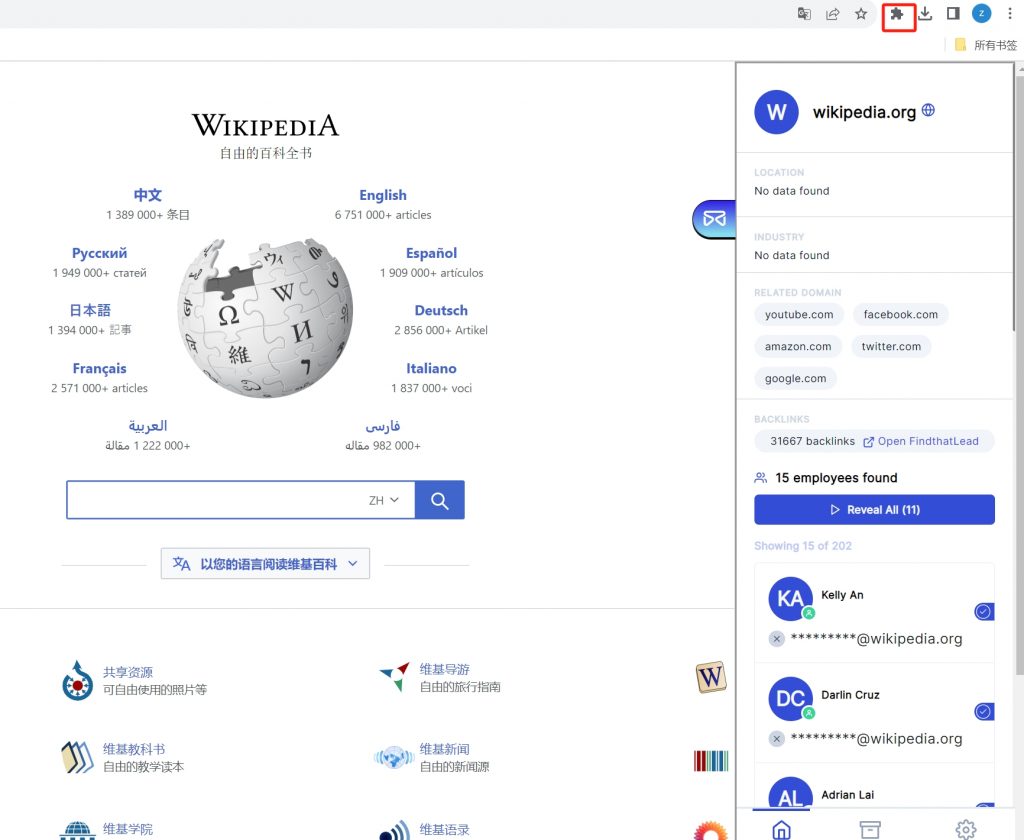Image resolution: width=1024 pixels, height=840 pixels.
Task: Click the Adrian Lai name
Action: (x=848, y=795)
